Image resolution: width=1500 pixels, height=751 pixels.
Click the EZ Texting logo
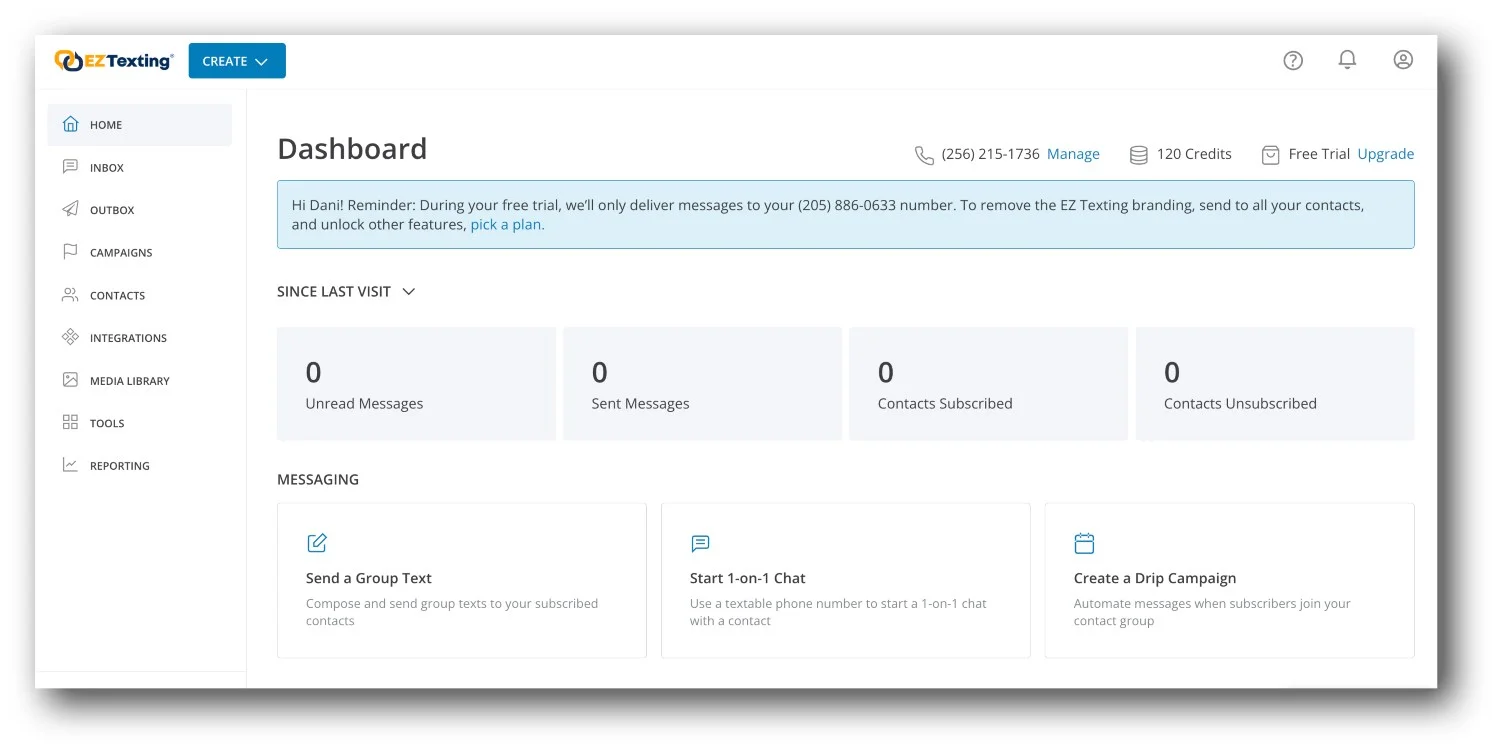(x=114, y=61)
